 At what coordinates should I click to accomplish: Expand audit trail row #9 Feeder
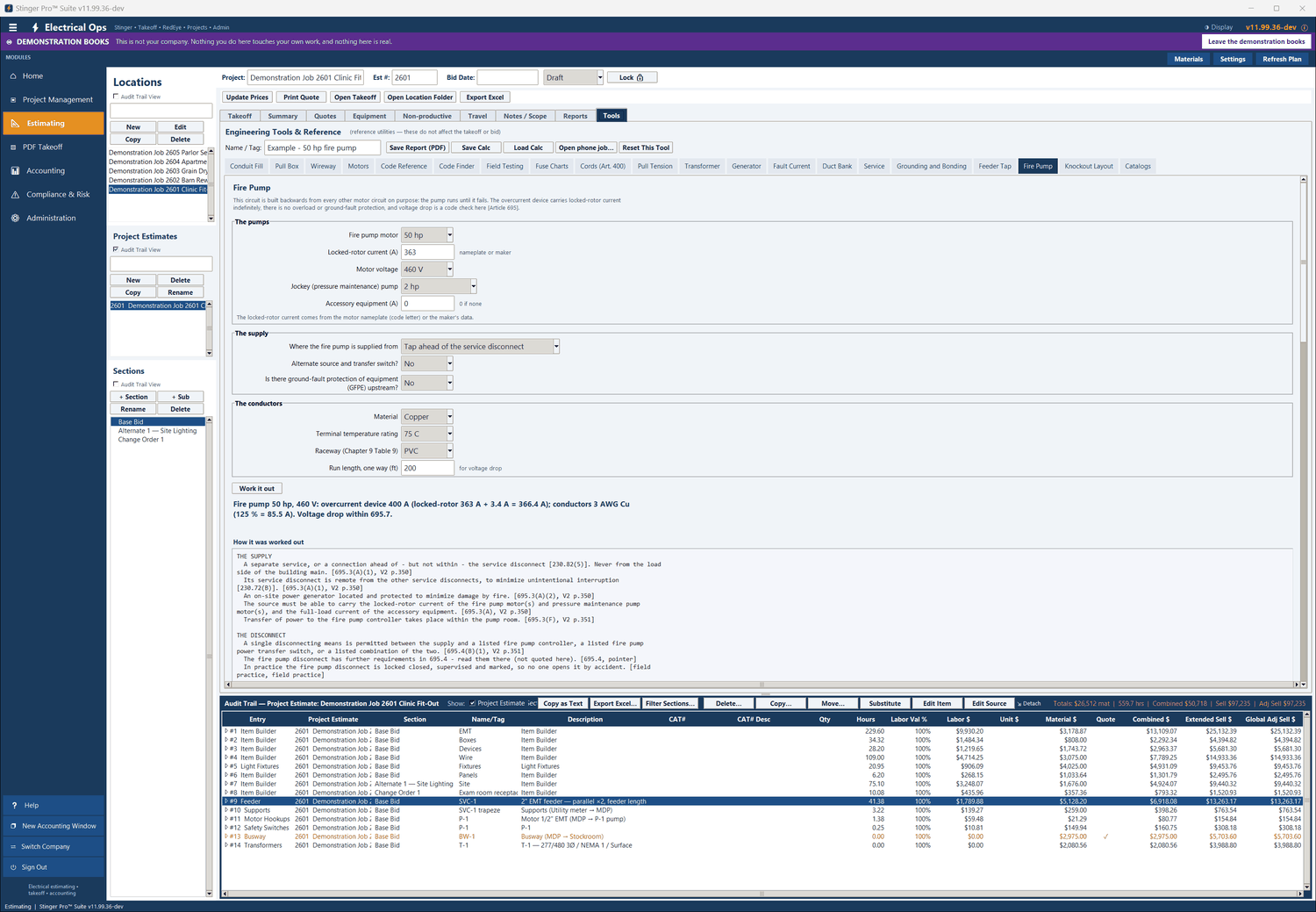pyautogui.click(x=226, y=801)
